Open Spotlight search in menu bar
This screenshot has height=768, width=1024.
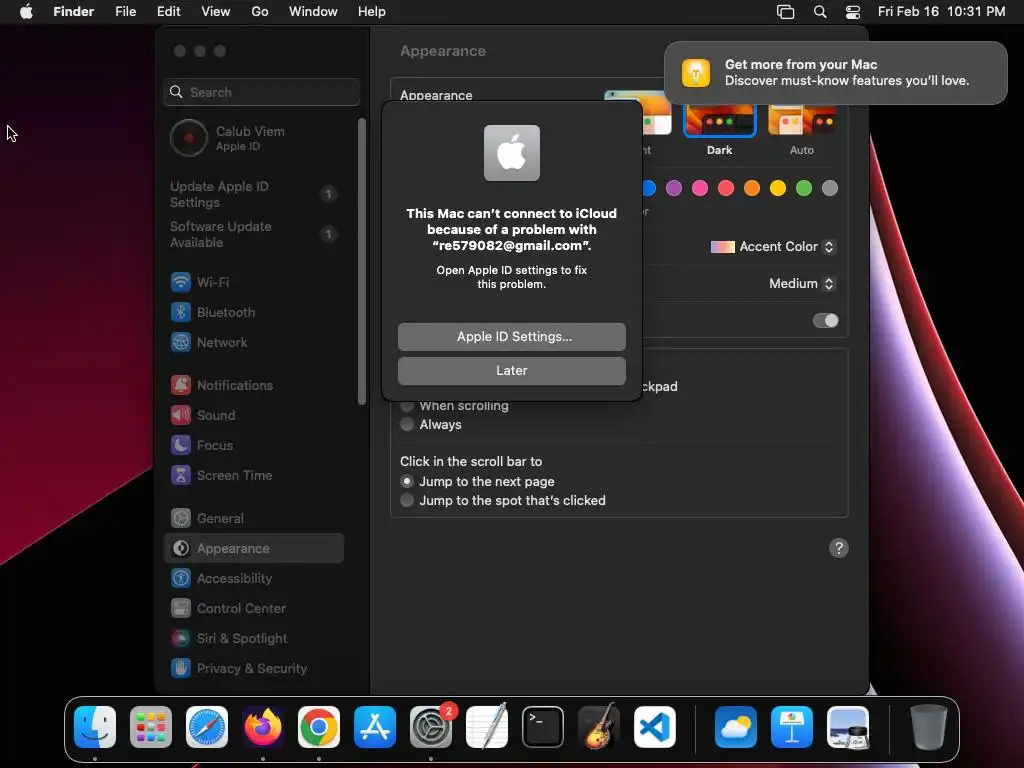[x=820, y=11]
